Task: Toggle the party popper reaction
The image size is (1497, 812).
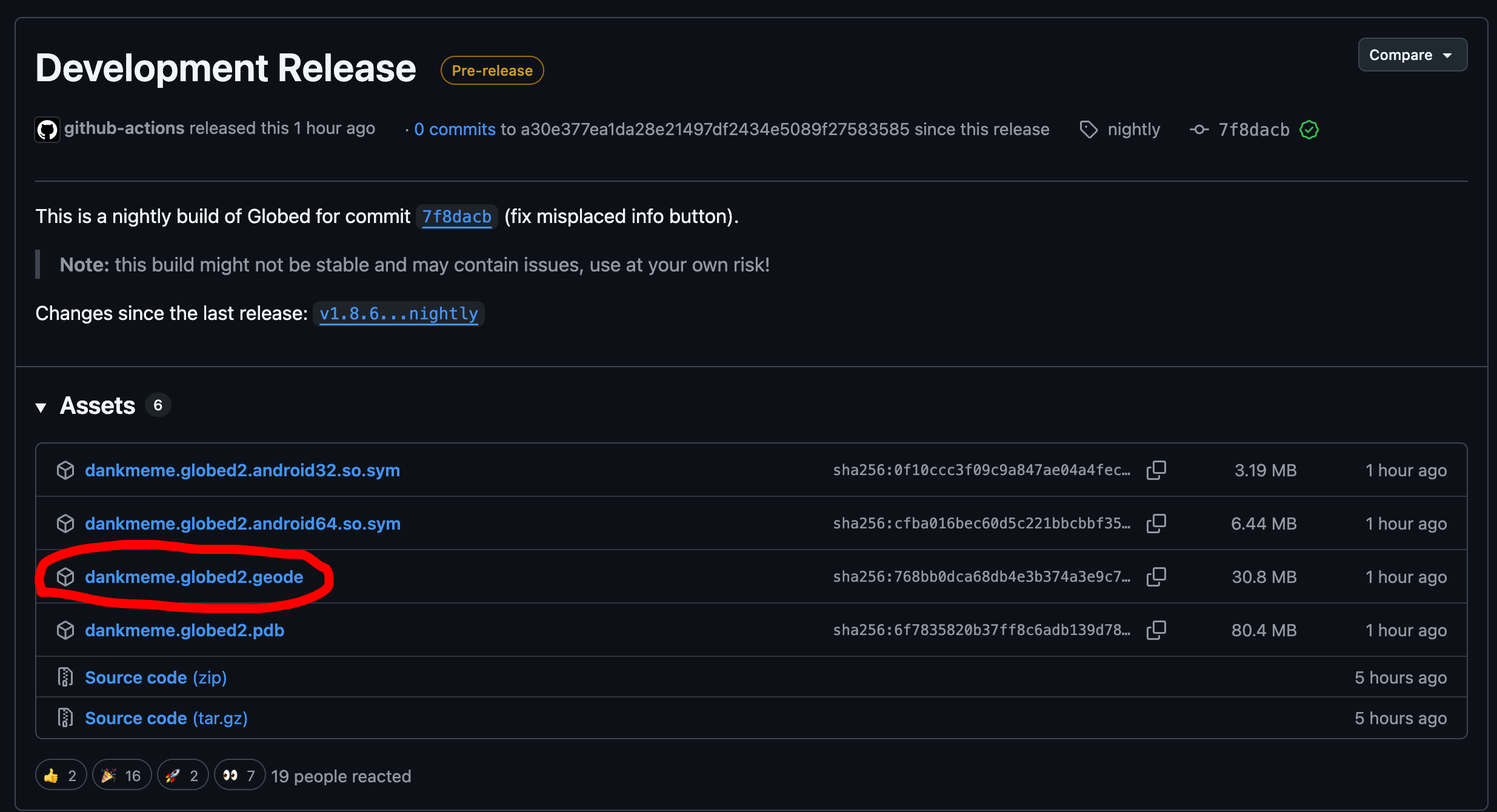Action: pyautogui.click(x=121, y=776)
